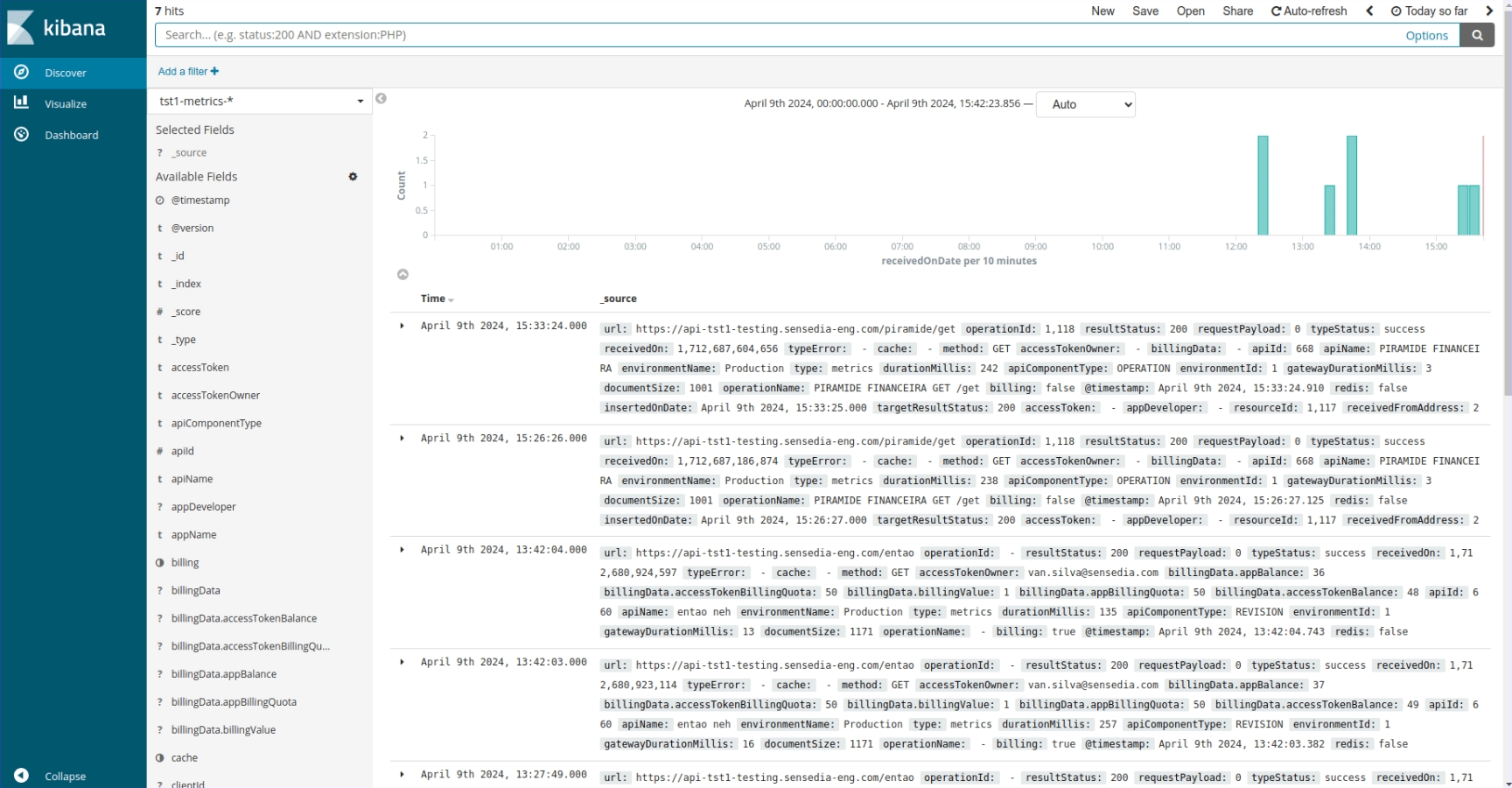Click the magnifying glass search button
This screenshot has height=788, width=1512.
[x=1477, y=35]
